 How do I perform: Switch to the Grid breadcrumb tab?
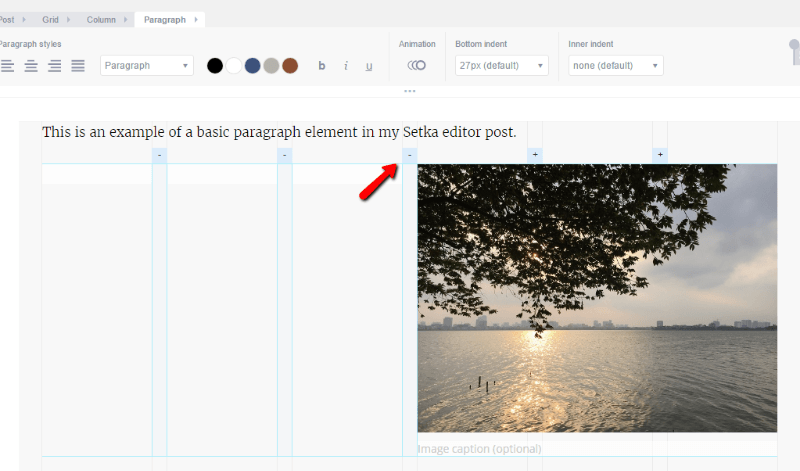click(51, 20)
